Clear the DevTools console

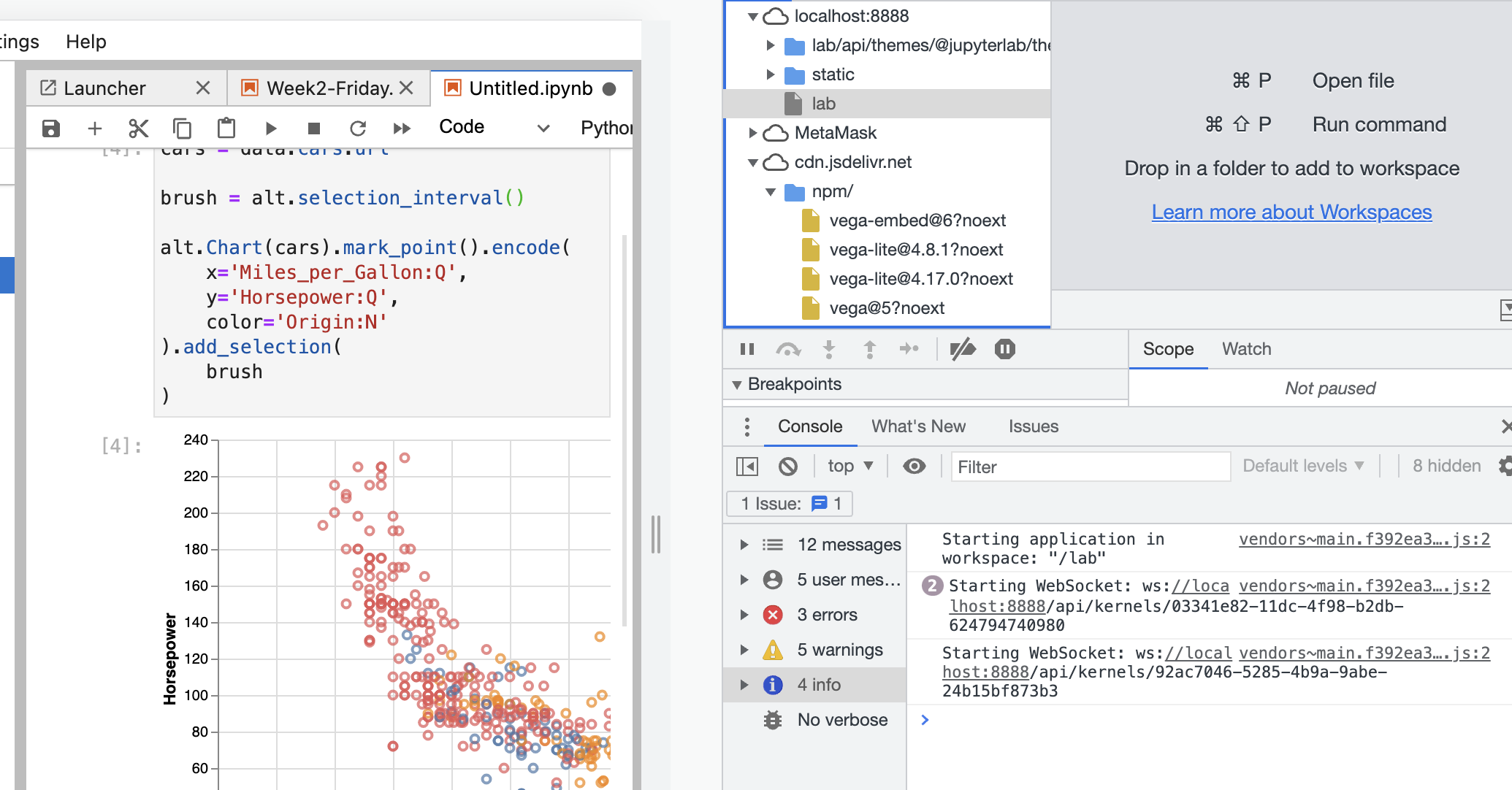[x=788, y=466]
